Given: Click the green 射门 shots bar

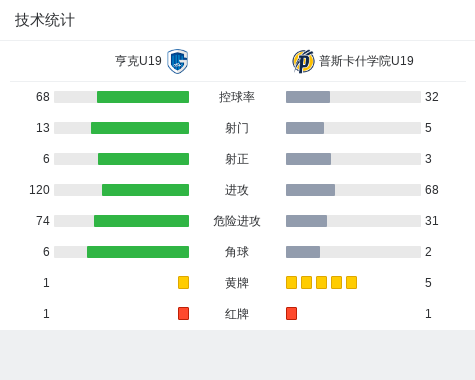Looking at the screenshot, I should (140, 128).
